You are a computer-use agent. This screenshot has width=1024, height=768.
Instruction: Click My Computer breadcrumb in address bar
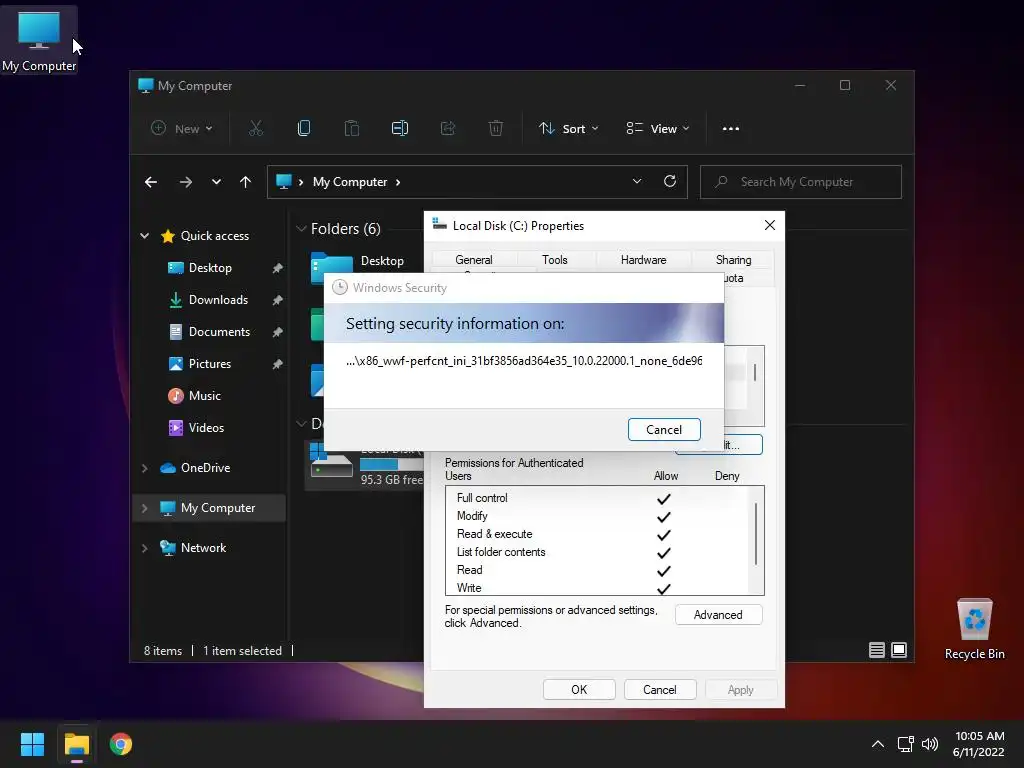coord(350,182)
